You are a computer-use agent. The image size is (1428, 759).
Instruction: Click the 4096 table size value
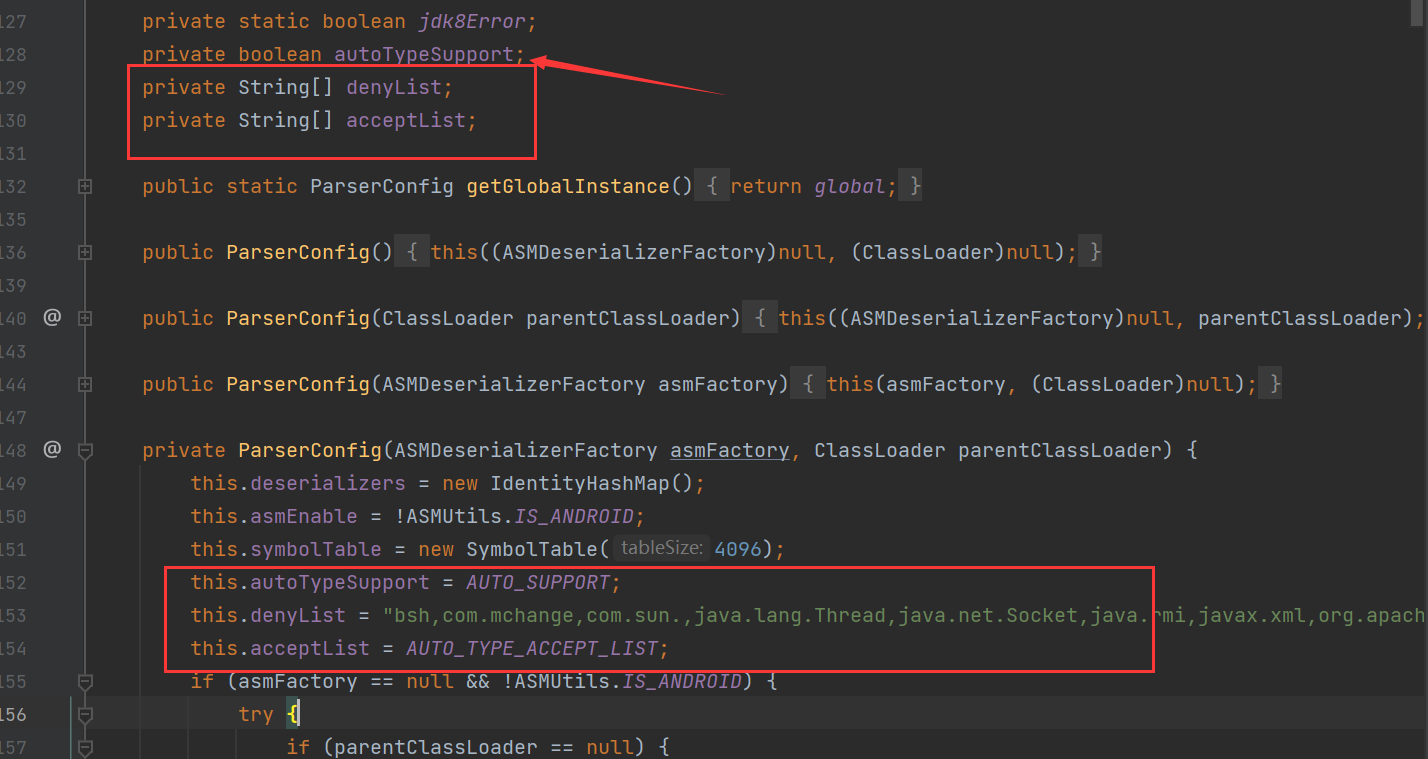click(x=738, y=549)
